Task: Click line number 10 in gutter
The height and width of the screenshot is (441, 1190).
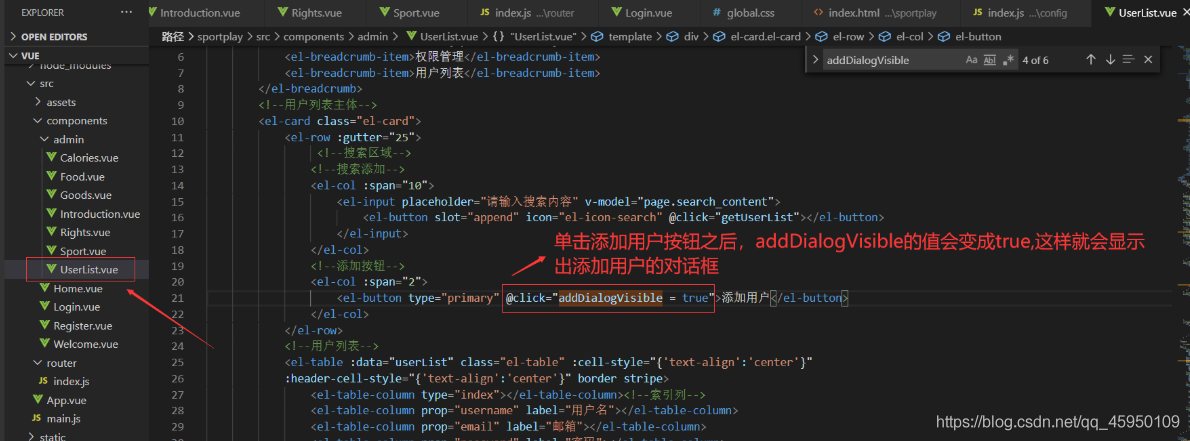Action: tap(178, 121)
